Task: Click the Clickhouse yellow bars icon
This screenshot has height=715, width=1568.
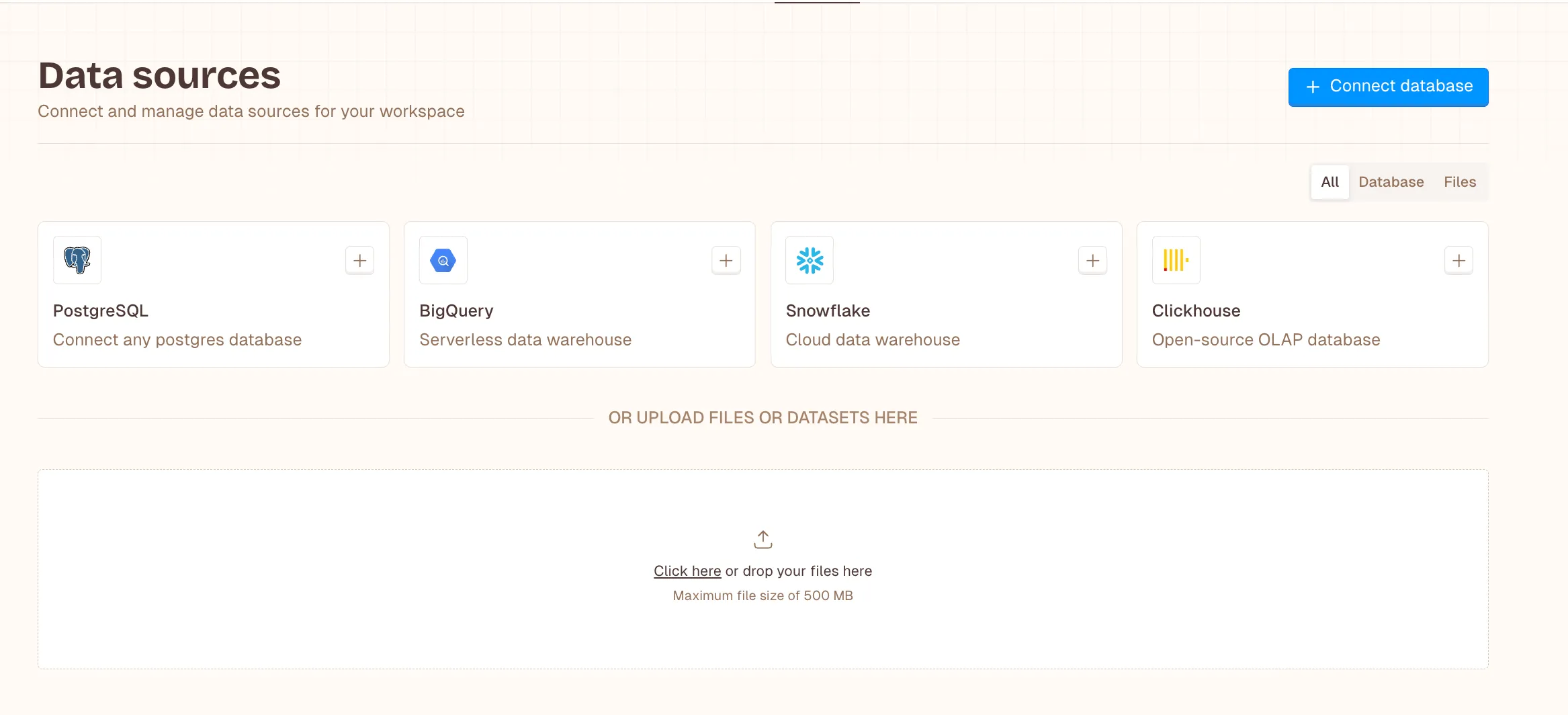Action: [x=1176, y=260]
